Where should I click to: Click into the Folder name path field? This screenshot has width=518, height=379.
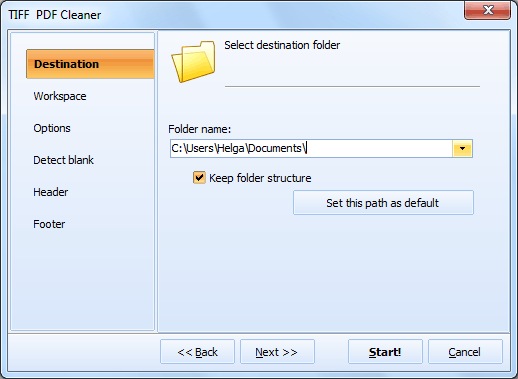[x=311, y=148]
